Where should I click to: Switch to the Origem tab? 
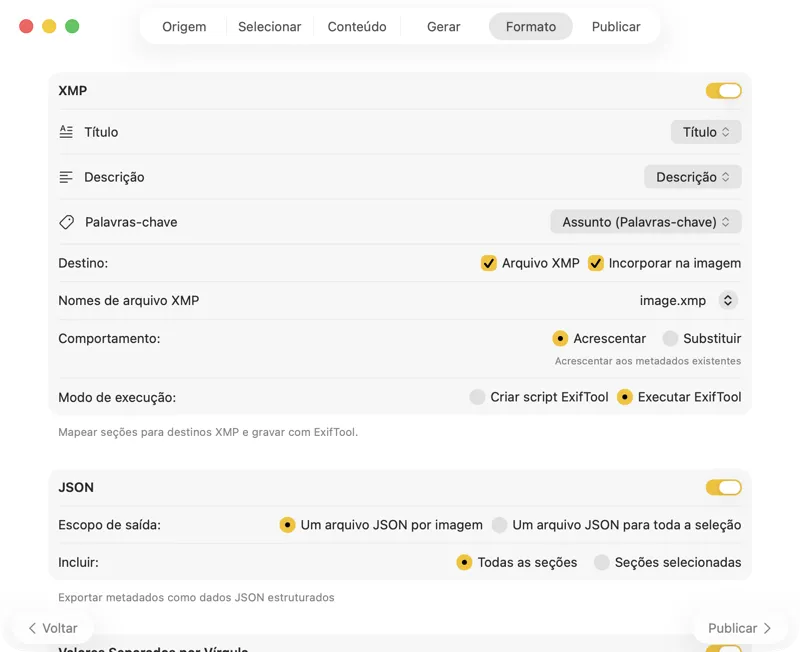[184, 27]
